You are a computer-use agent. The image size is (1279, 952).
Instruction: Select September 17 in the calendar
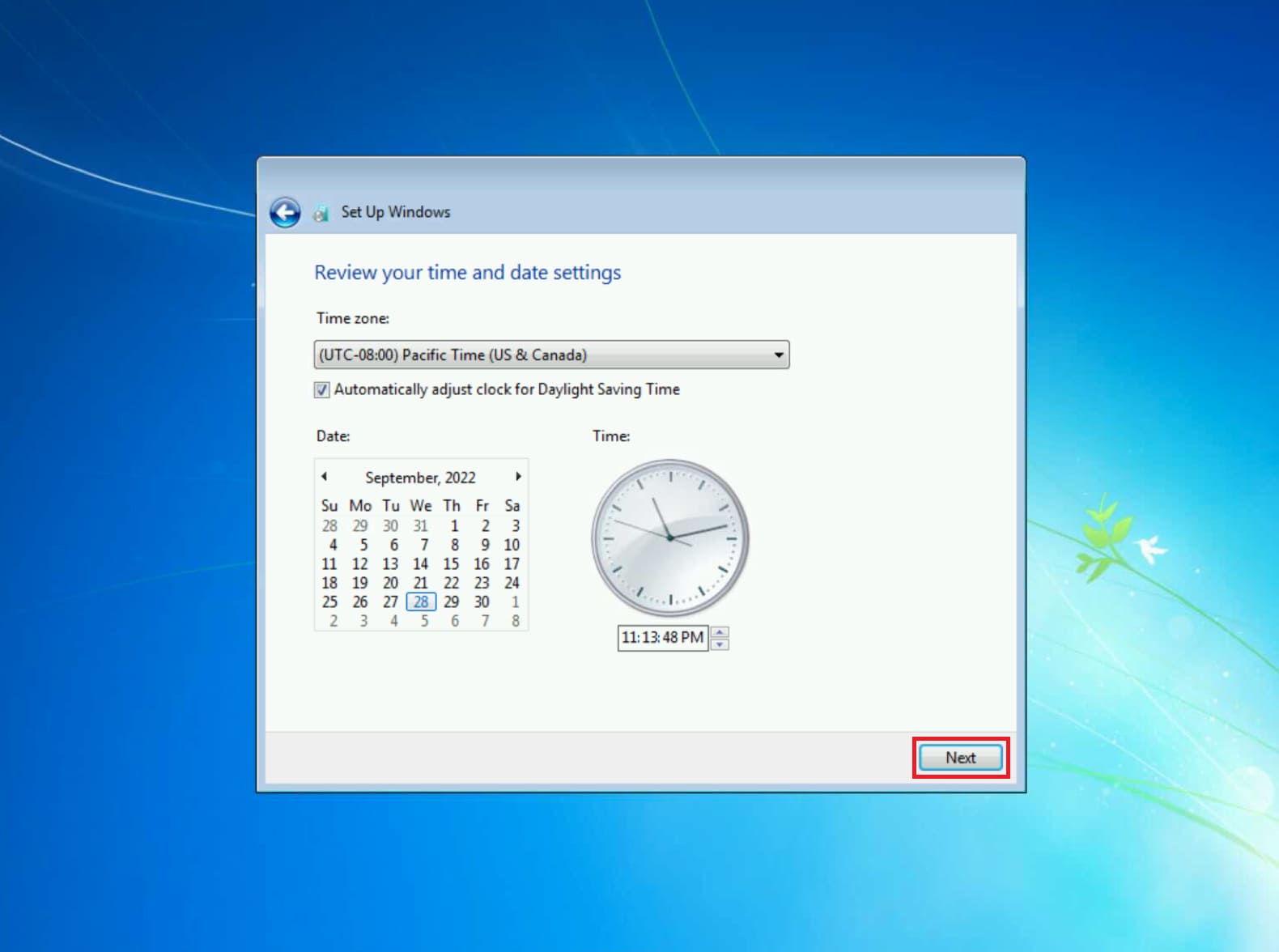[x=512, y=564]
